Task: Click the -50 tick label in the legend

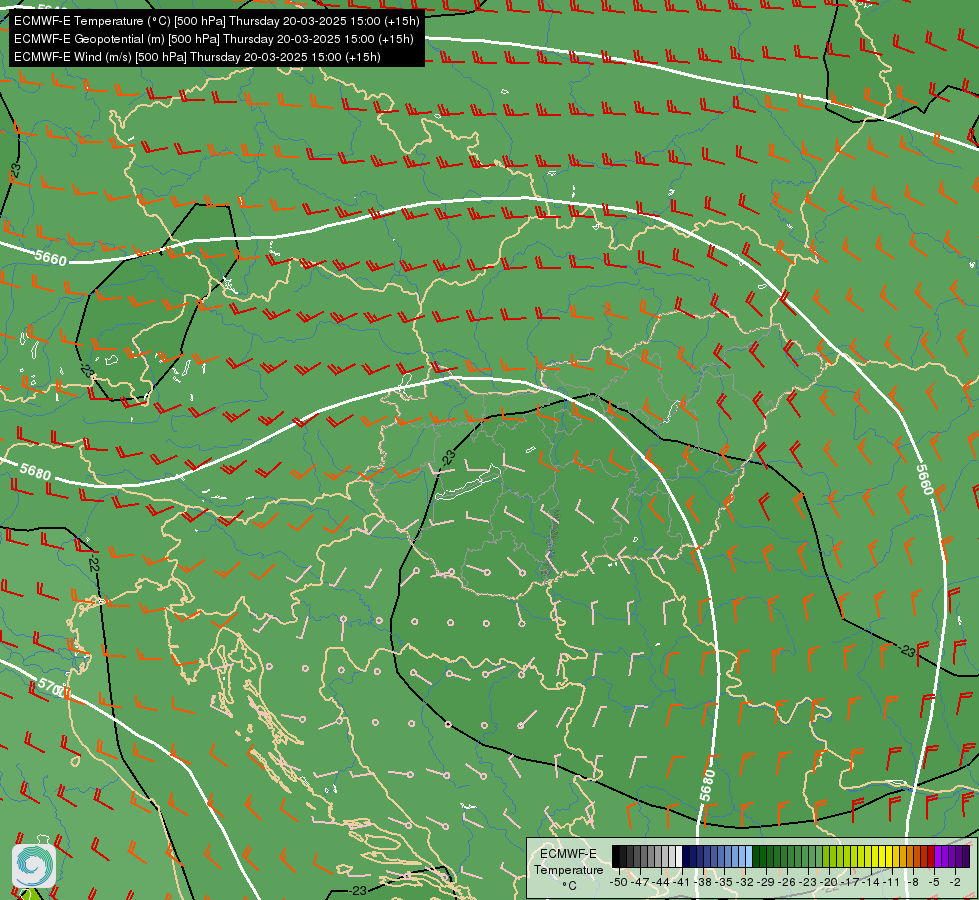Action: click(x=619, y=882)
